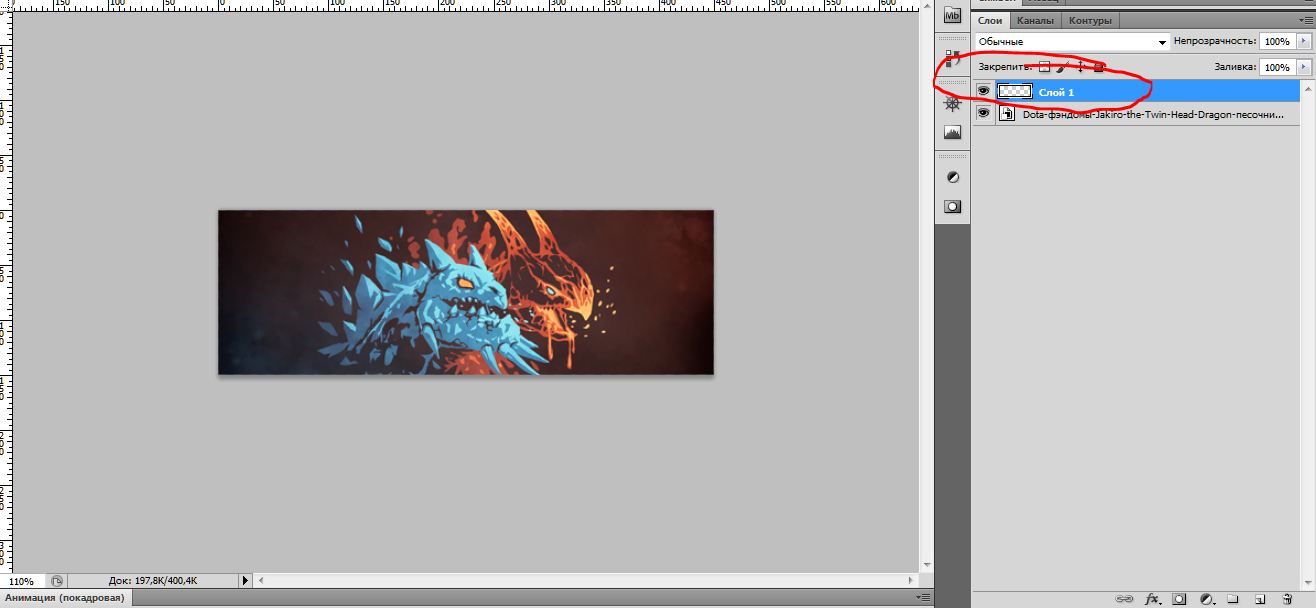Switch to the Контуры tab
1316x608 pixels.
point(1090,20)
